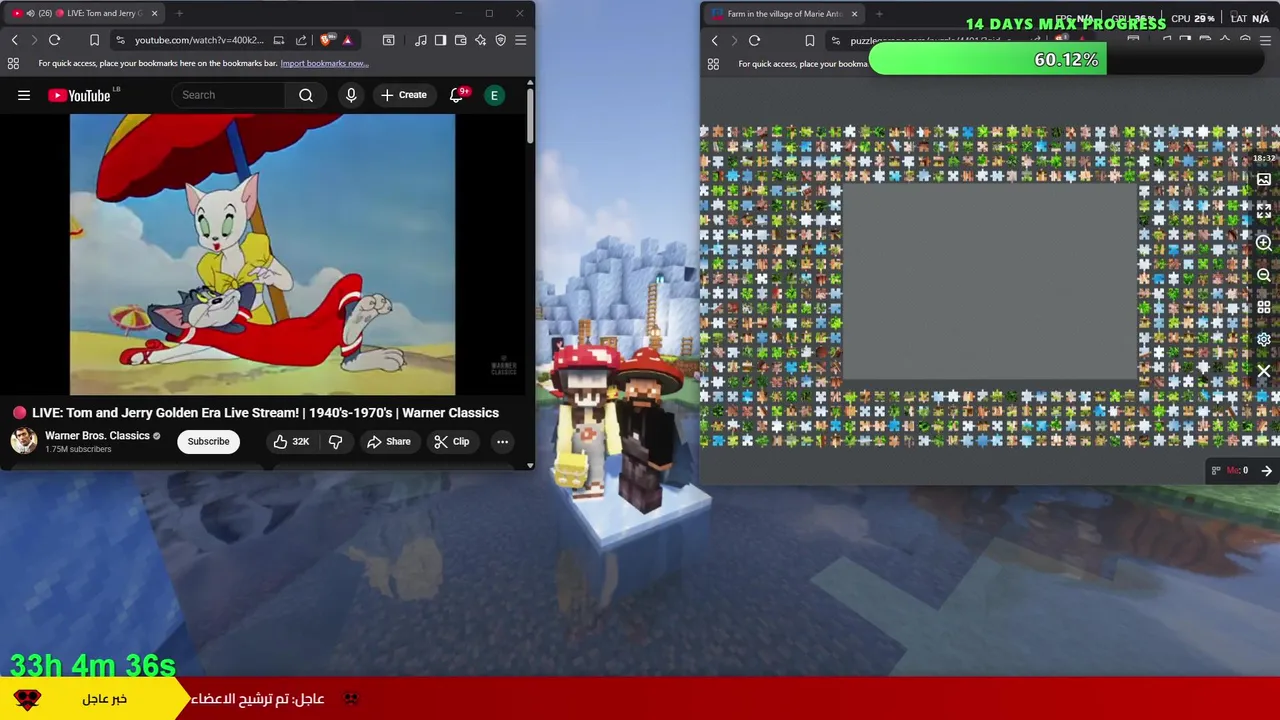Arrange puzzle pieces with grid icon
The image size is (1280, 720).
coord(1264,307)
